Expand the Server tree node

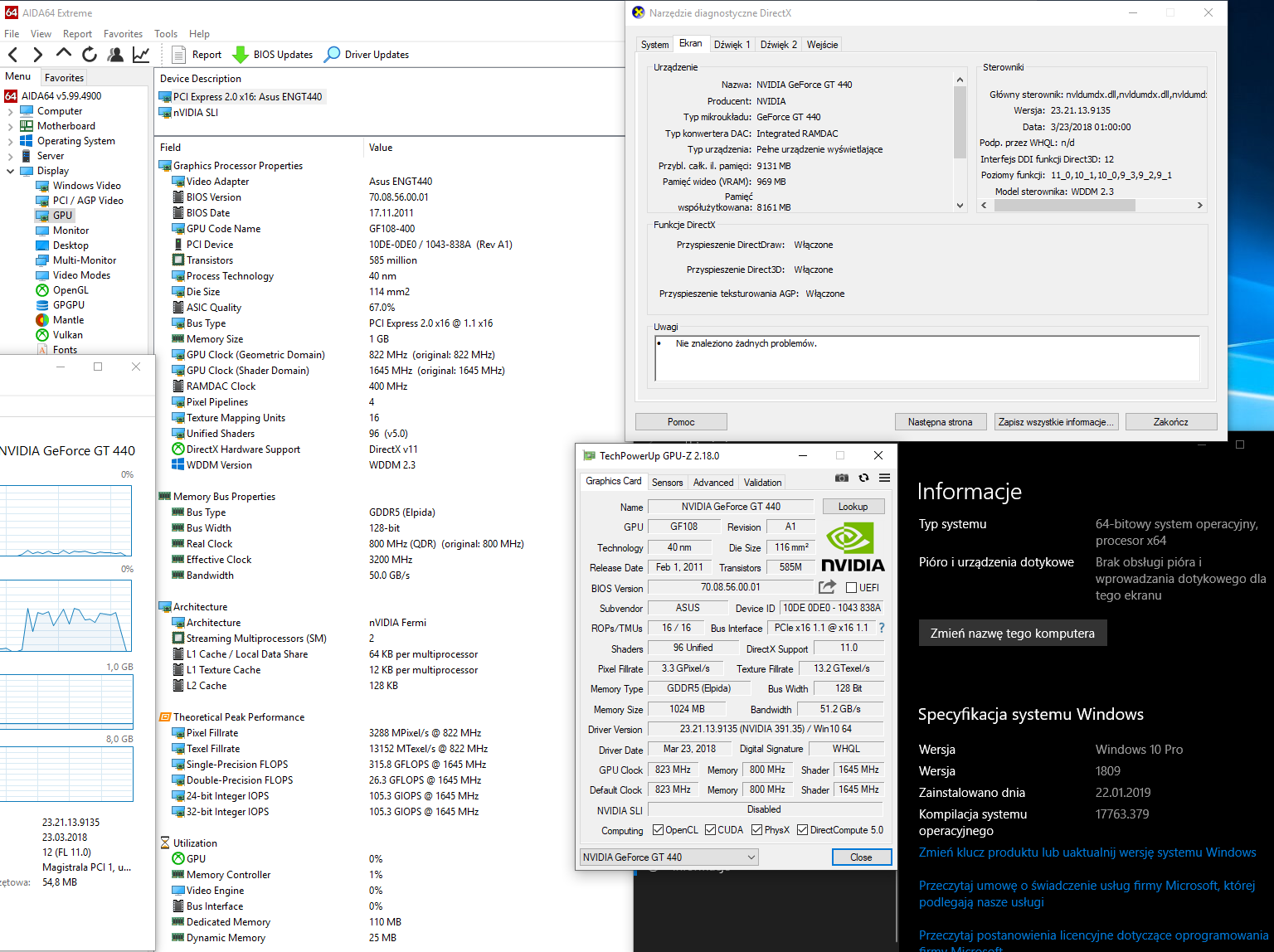[10, 156]
